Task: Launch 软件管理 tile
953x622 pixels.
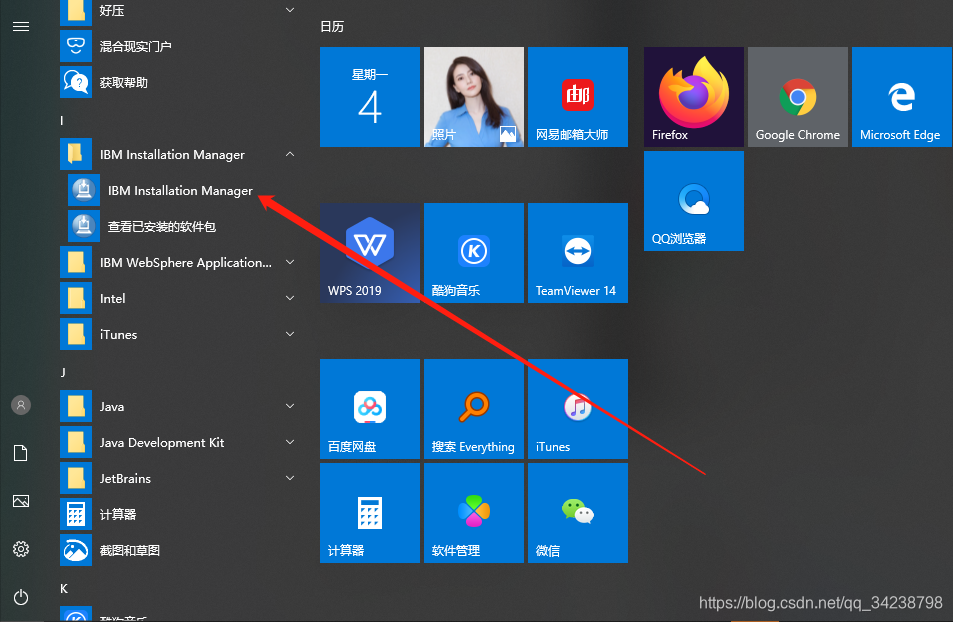Action: (473, 513)
